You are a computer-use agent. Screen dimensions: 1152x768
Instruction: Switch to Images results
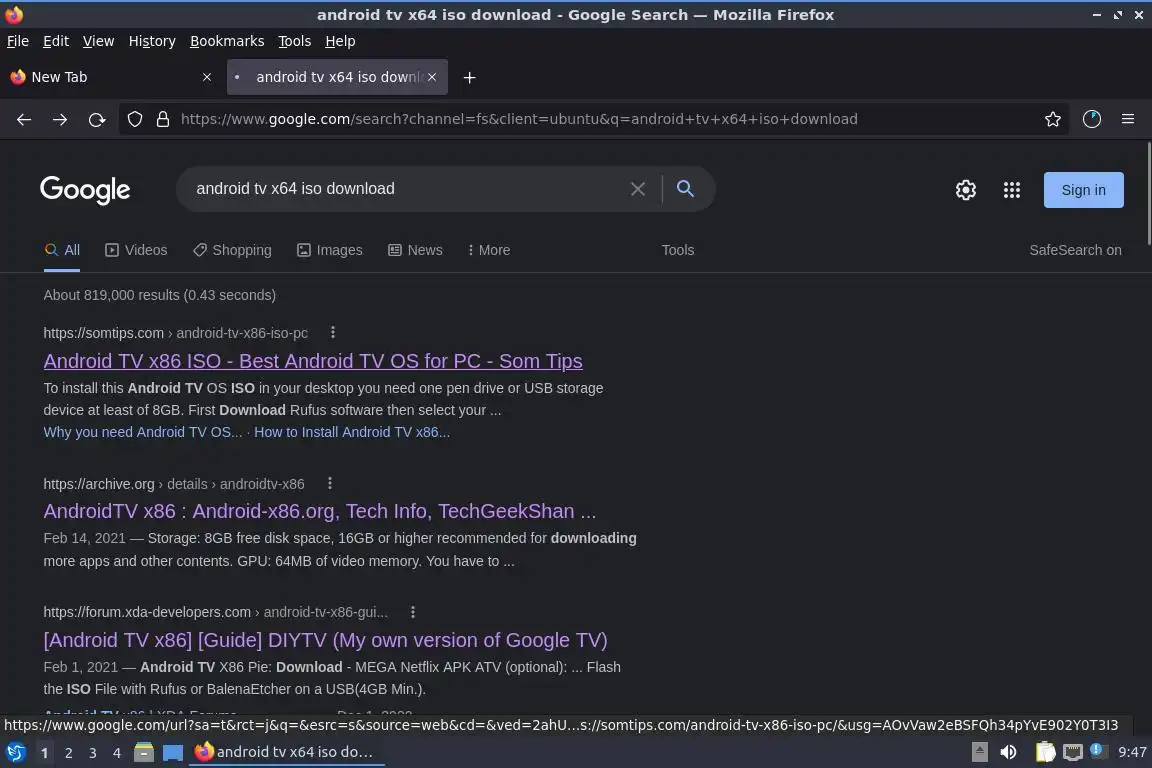point(330,250)
